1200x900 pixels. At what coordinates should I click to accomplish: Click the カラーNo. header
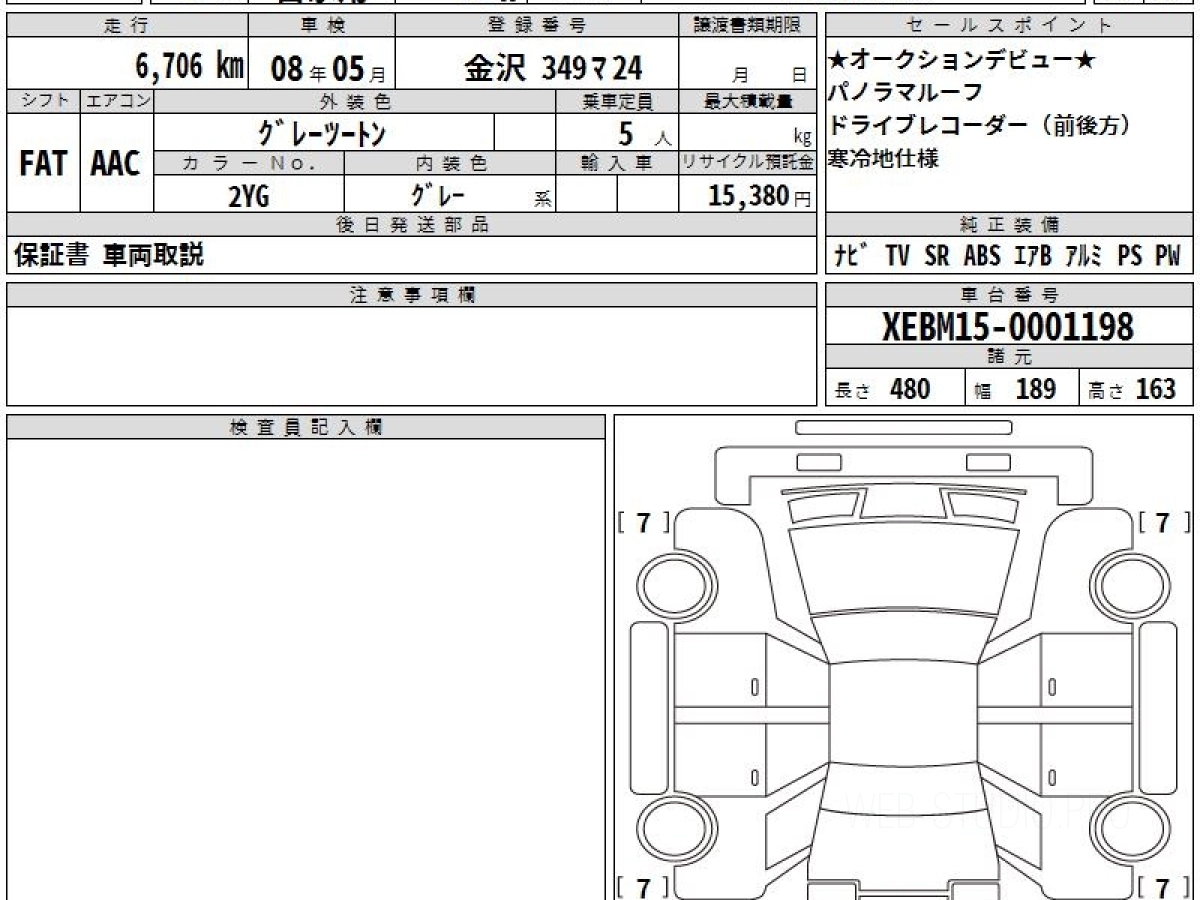(249, 163)
